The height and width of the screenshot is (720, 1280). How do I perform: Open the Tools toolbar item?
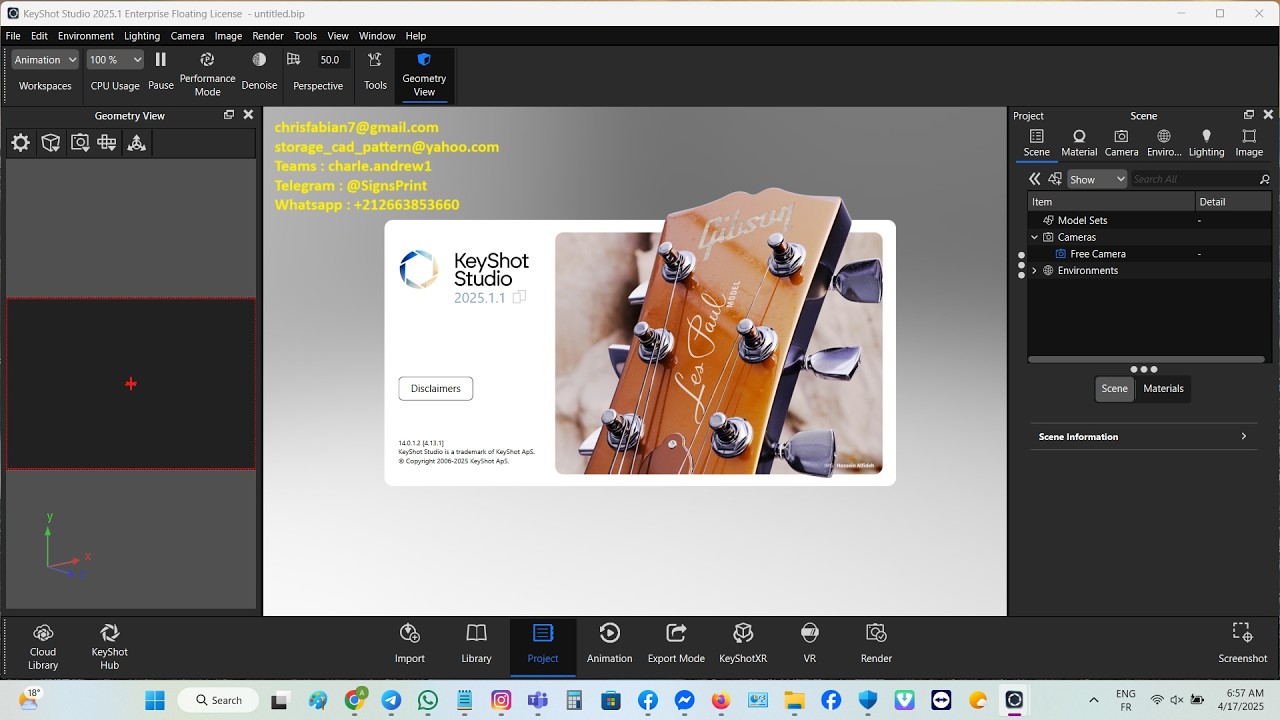(375, 72)
